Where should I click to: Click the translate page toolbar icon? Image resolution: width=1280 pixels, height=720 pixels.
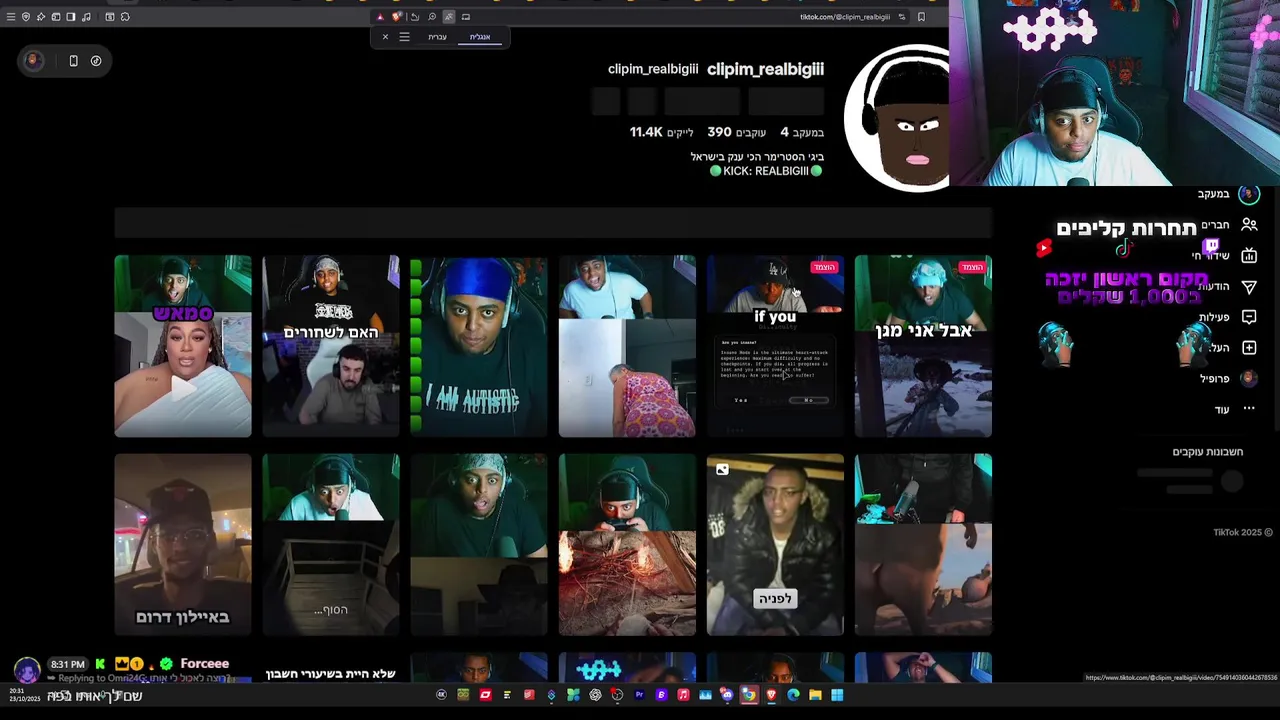click(x=448, y=17)
